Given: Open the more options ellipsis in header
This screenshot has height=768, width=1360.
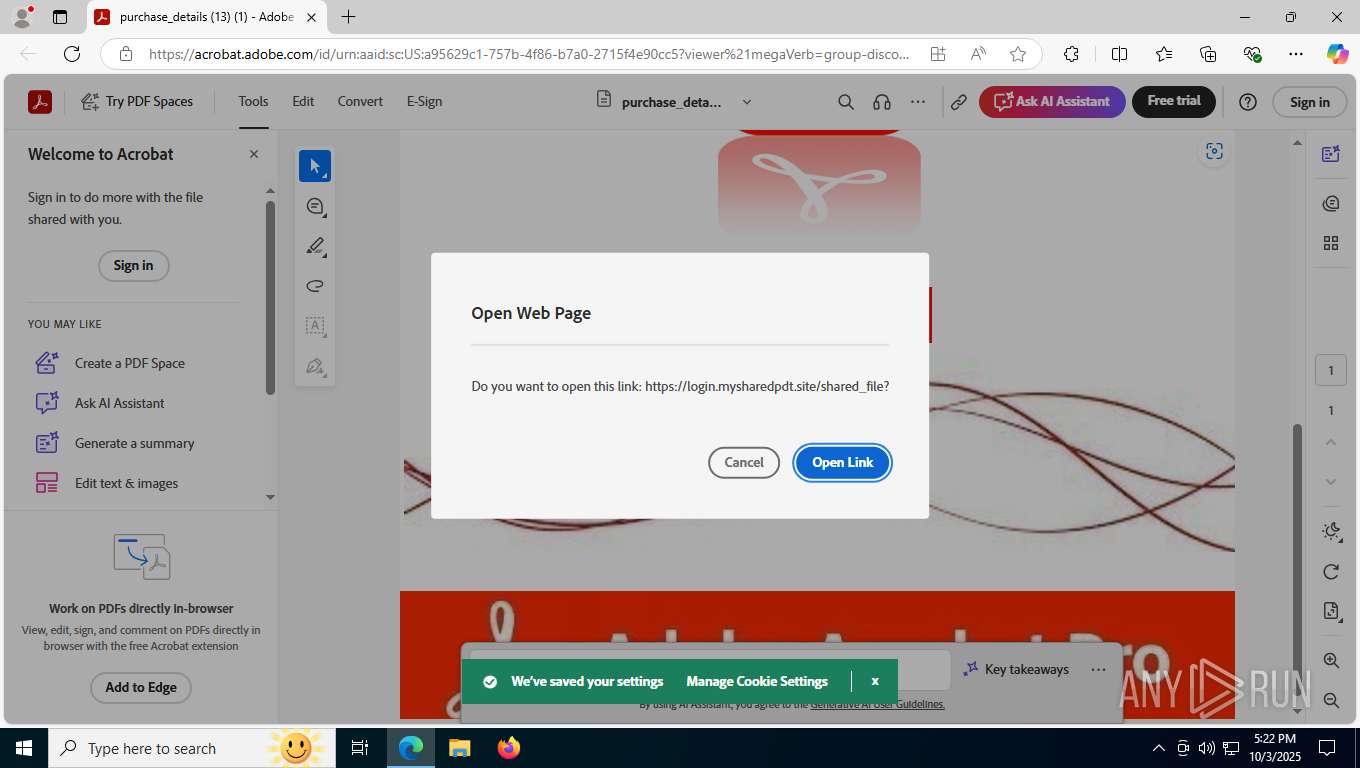Looking at the screenshot, I should [918, 102].
